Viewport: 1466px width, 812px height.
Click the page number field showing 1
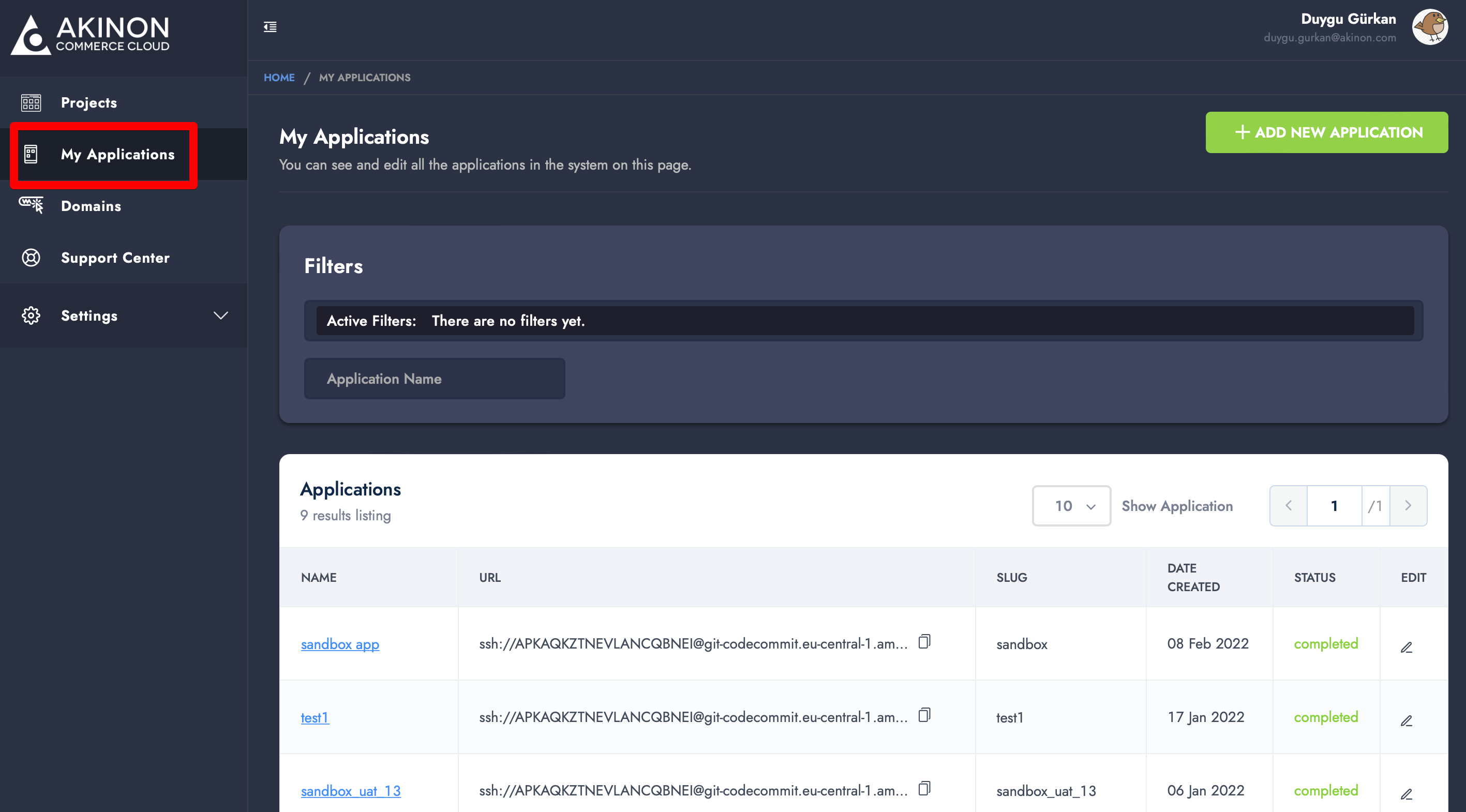tap(1334, 506)
